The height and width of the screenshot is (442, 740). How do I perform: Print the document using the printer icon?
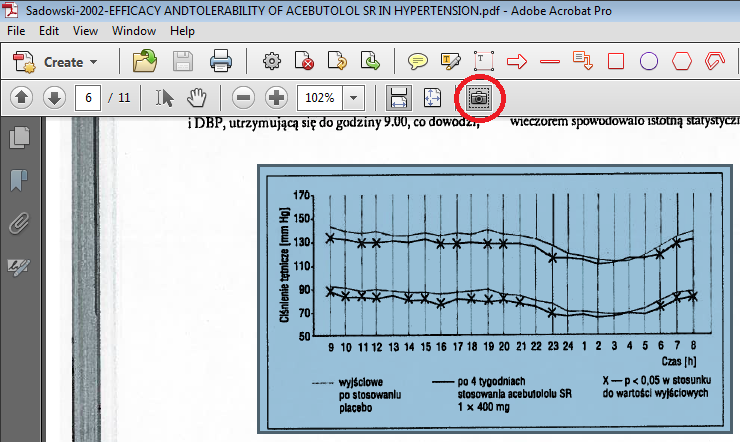tap(220, 62)
